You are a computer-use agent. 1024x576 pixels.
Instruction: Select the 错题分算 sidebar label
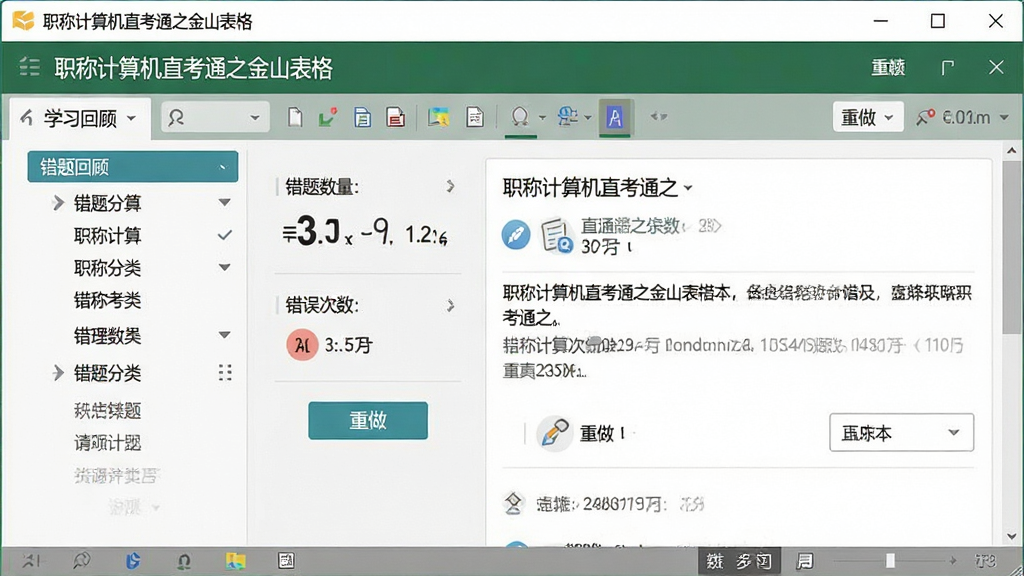pos(107,203)
